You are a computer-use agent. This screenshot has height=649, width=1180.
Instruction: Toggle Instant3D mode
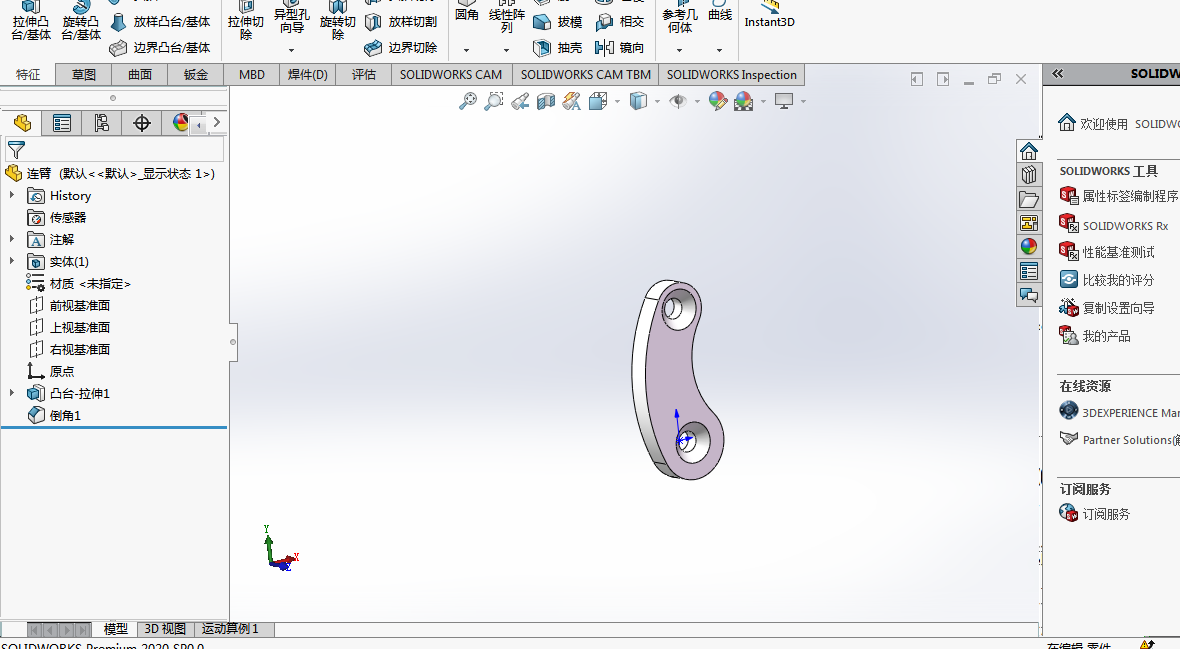pyautogui.click(x=769, y=15)
